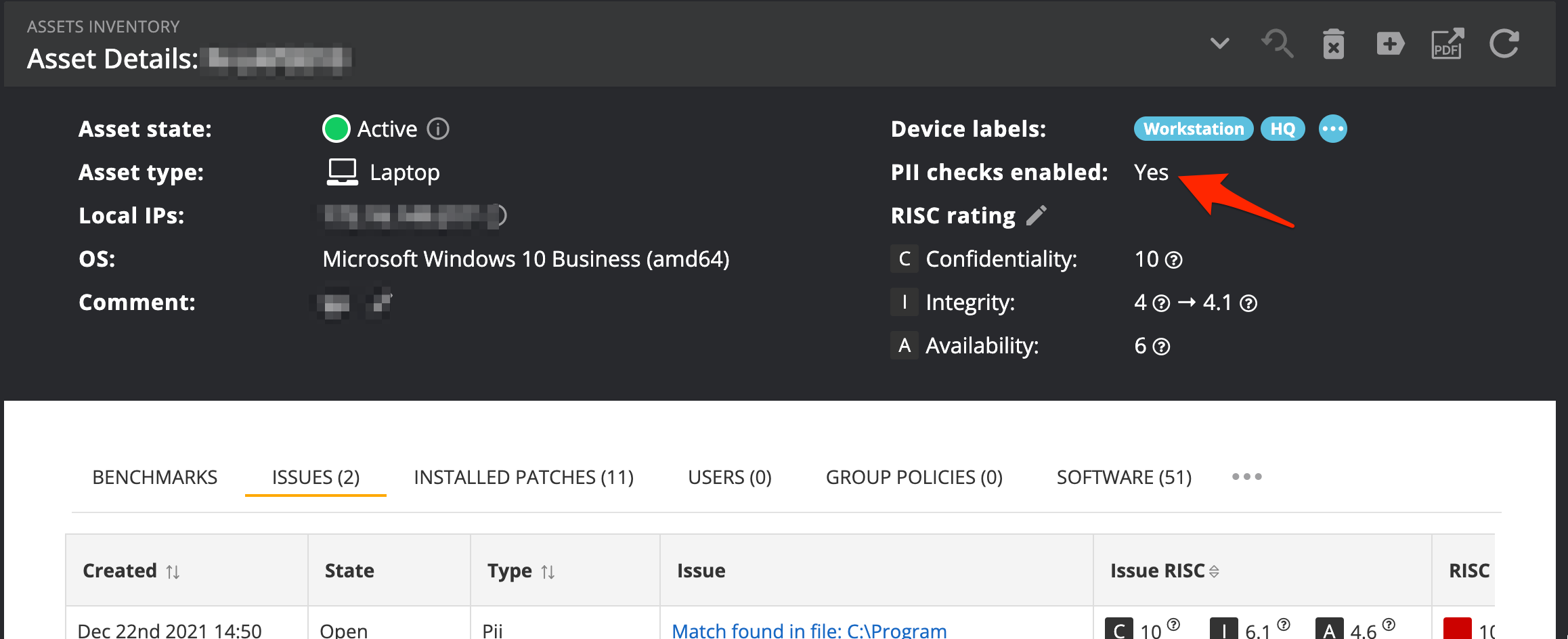This screenshot has height=639, width=1568.
Task: Open Asset state info icon
Action: click(438, 129)
